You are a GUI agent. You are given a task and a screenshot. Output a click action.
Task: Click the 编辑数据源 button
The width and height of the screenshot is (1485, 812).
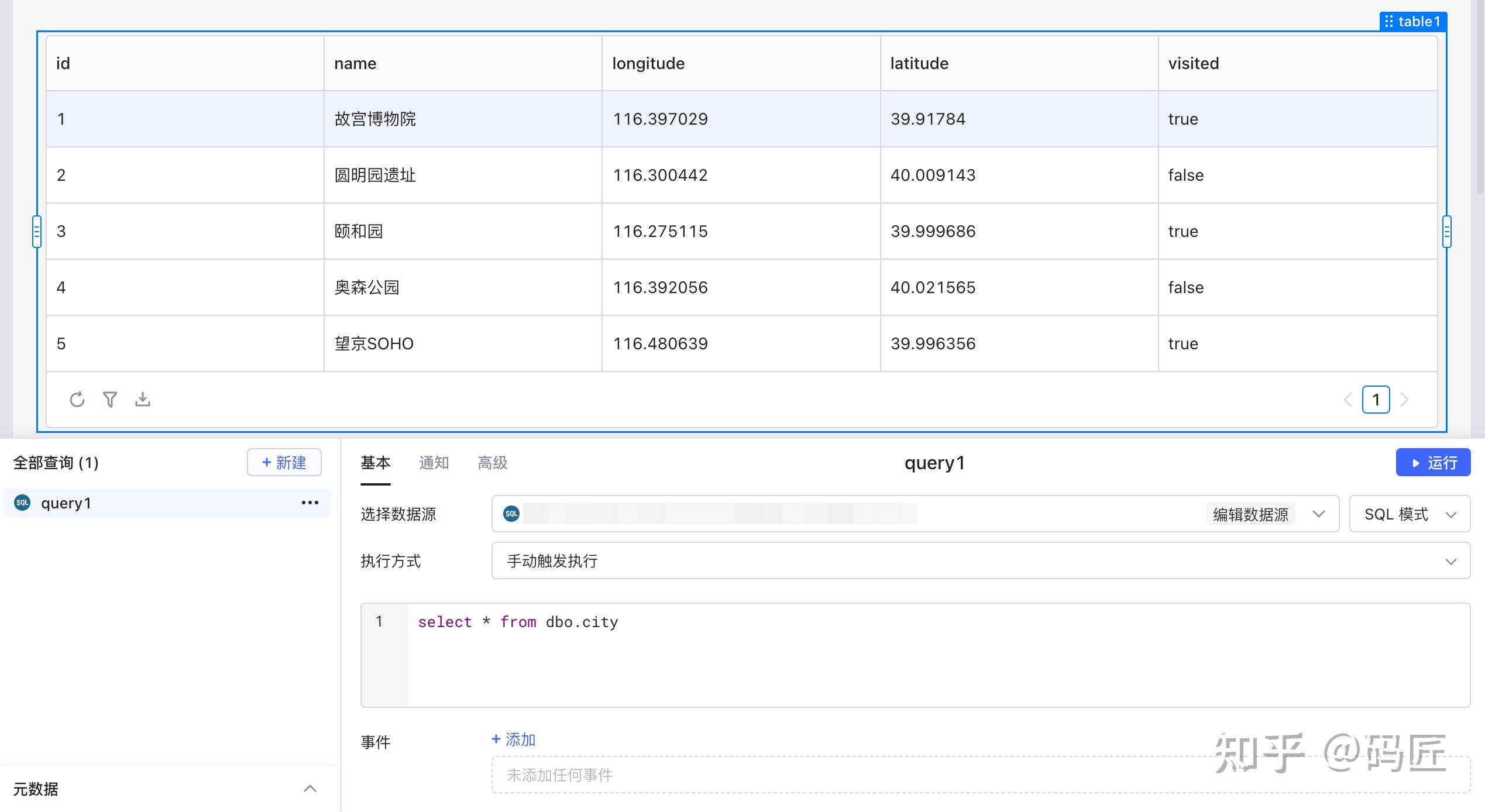[1250, 514]
